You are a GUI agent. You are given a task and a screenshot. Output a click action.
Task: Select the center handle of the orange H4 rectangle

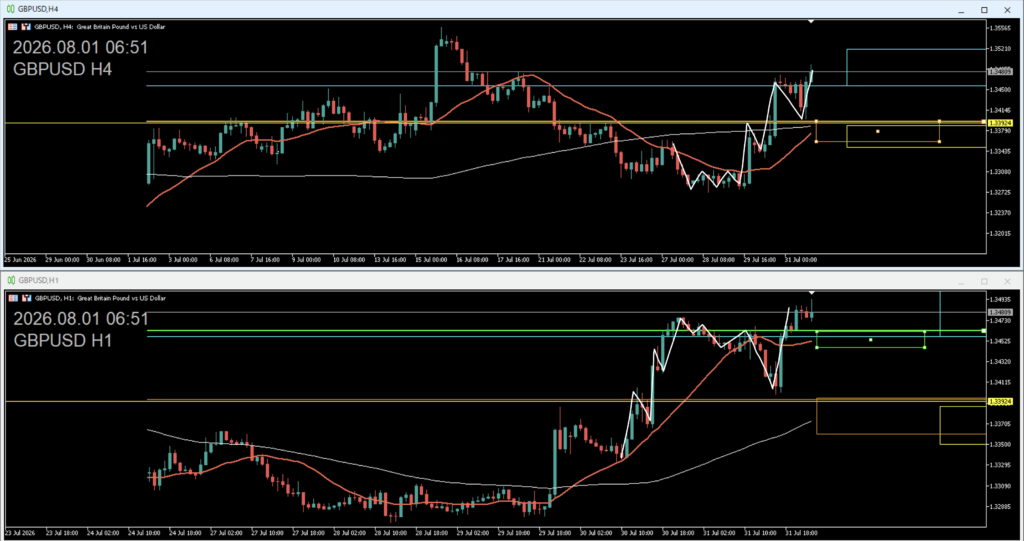(878, 131)
